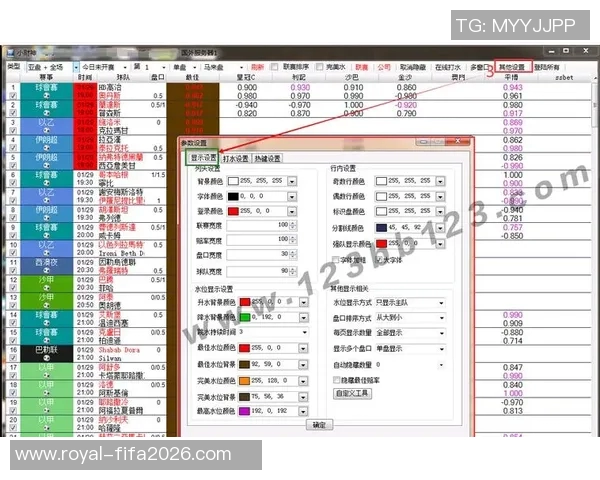
Task: Open 水位显示方式 dropdown
Action: [442, 303]
